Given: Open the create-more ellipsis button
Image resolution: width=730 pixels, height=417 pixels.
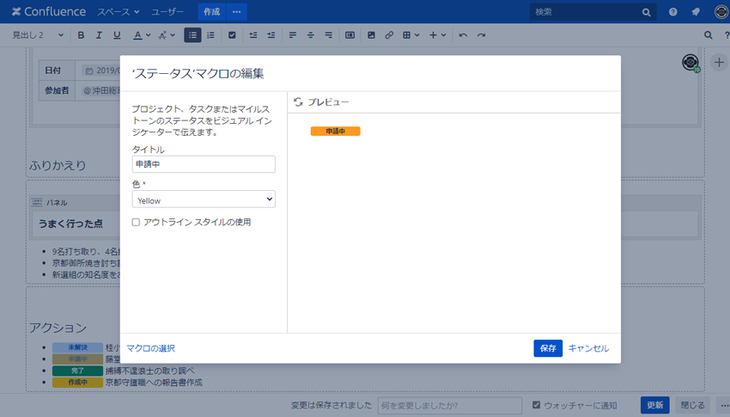Looking at the screenshot, I should (237, 12).
